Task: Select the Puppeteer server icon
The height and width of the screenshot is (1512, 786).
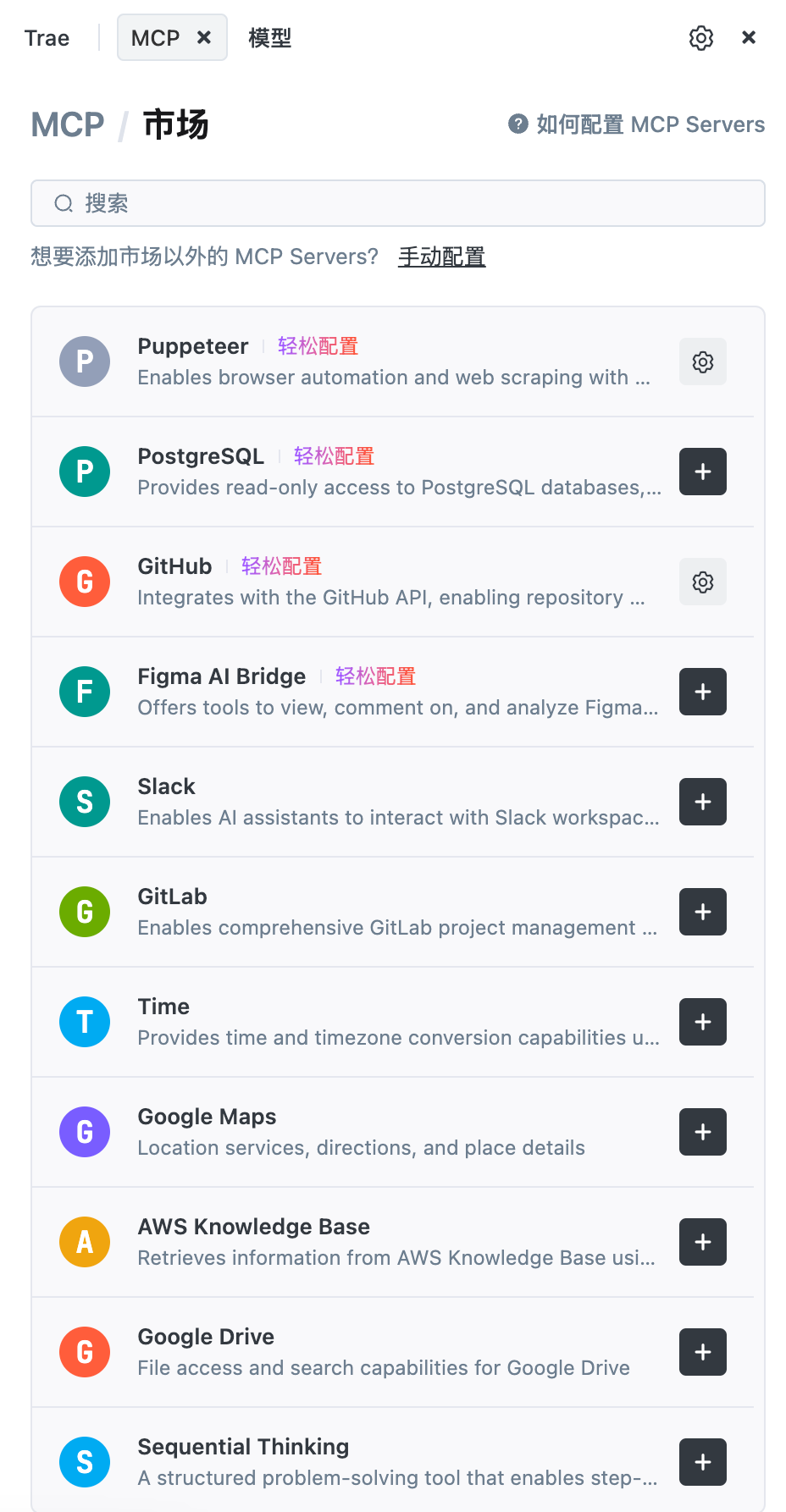Action: click(85, 361)
